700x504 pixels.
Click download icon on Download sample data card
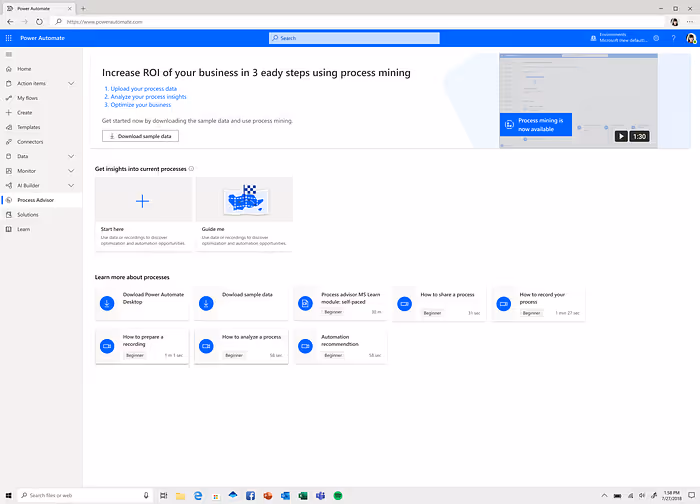[206, 304]
